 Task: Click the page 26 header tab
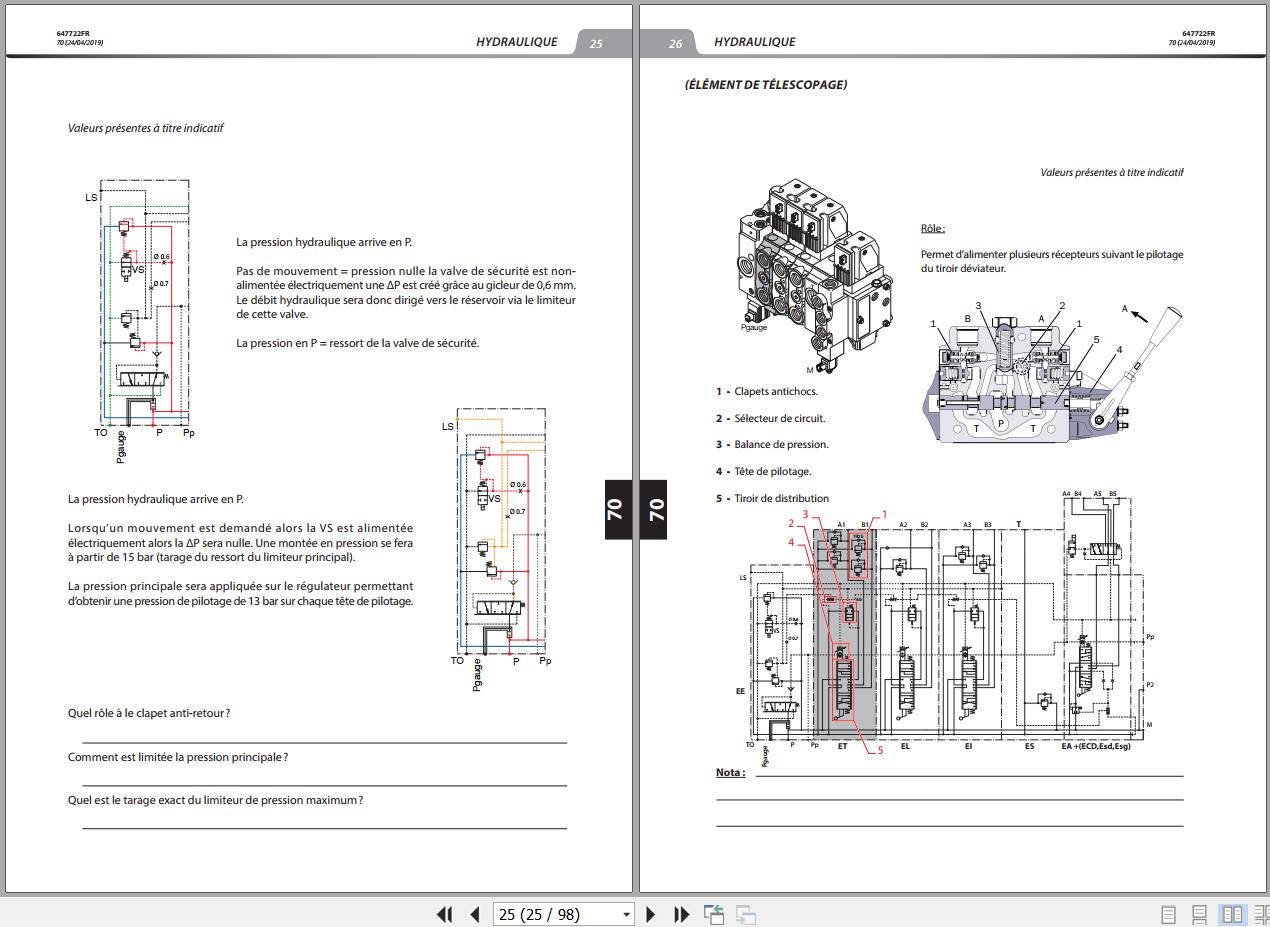[x=675, y=43]
